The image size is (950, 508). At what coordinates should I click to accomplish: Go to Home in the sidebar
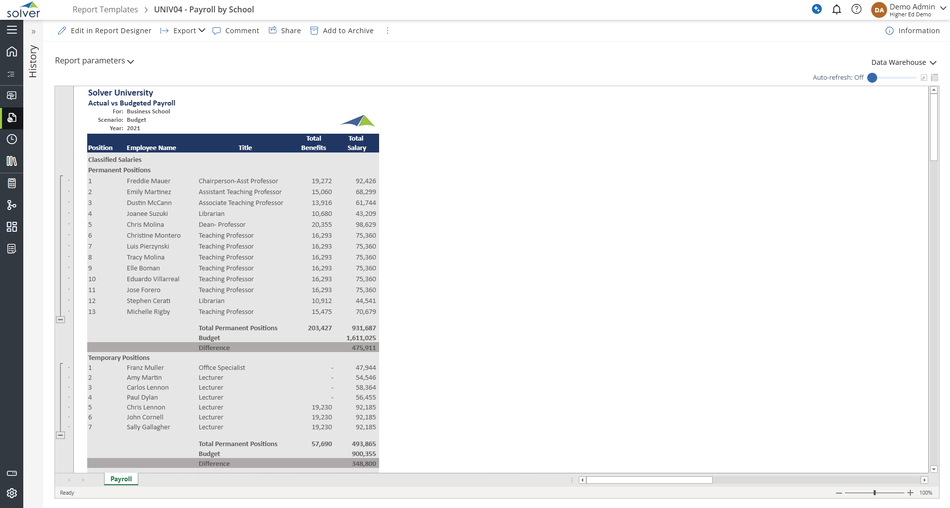tap(12, 52)
